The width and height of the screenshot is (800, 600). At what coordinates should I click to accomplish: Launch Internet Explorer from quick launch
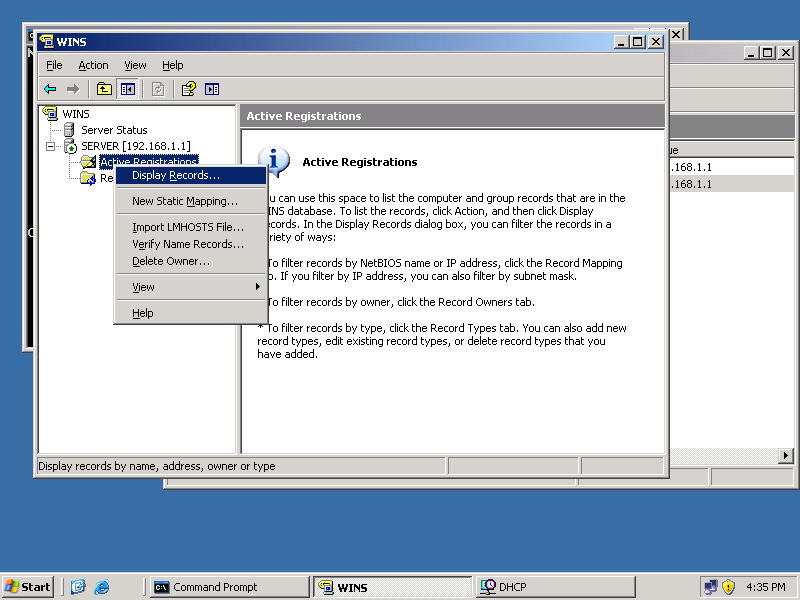point(102,587)
